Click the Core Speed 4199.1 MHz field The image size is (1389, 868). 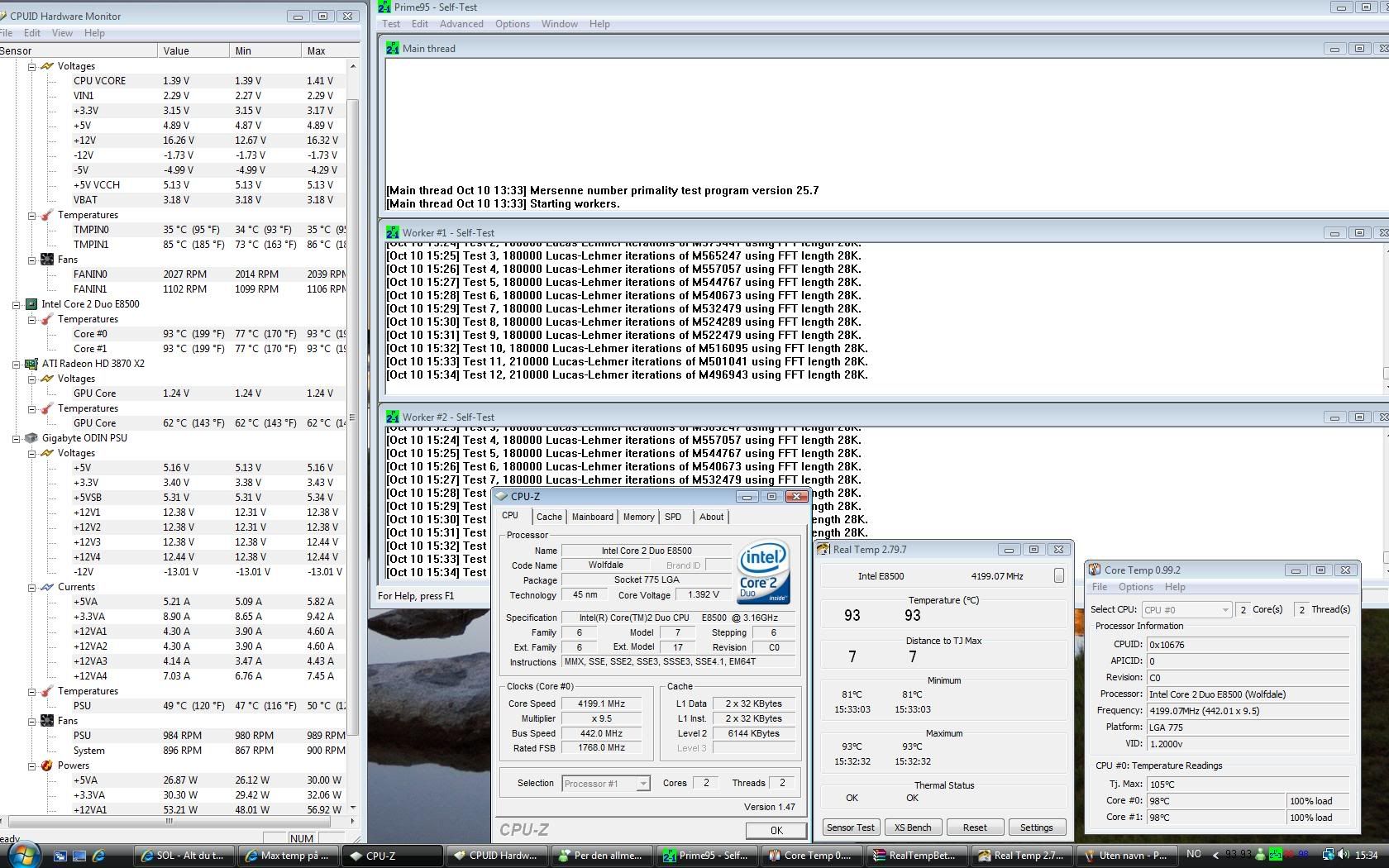click(601, 703)
